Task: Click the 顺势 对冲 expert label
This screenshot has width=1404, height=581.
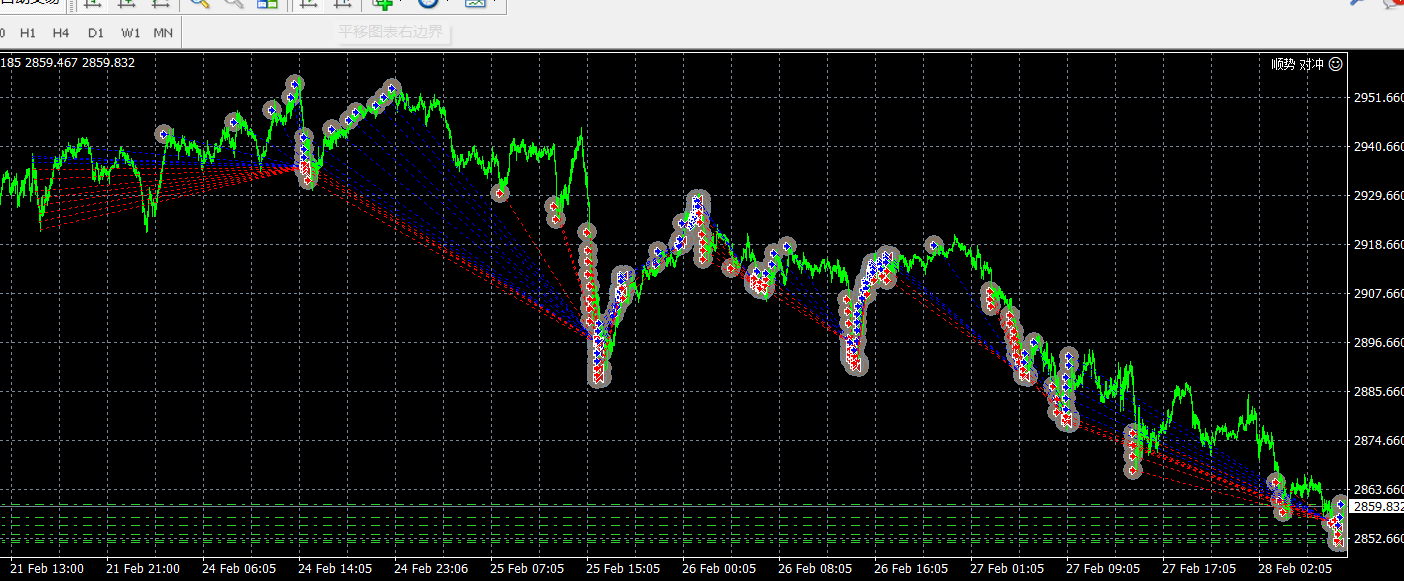Action: tap(1297, 64)
